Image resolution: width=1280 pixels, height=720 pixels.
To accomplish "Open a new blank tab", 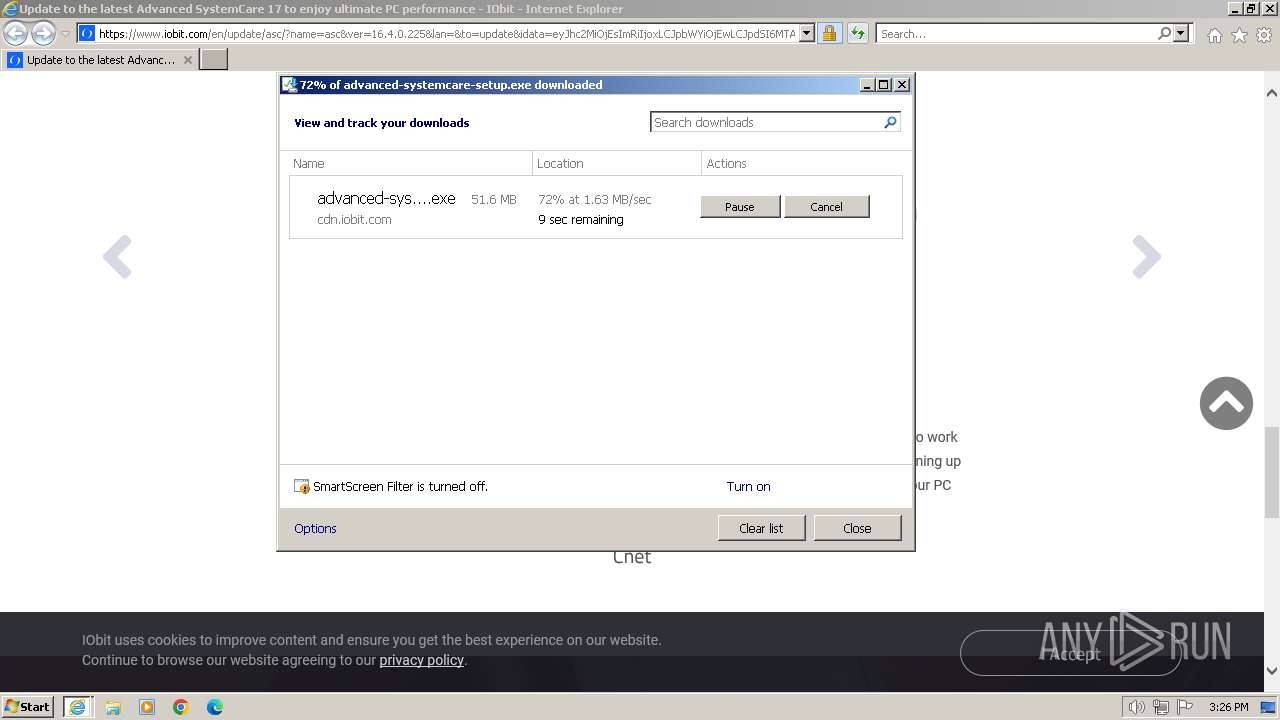I will [214, 60].
